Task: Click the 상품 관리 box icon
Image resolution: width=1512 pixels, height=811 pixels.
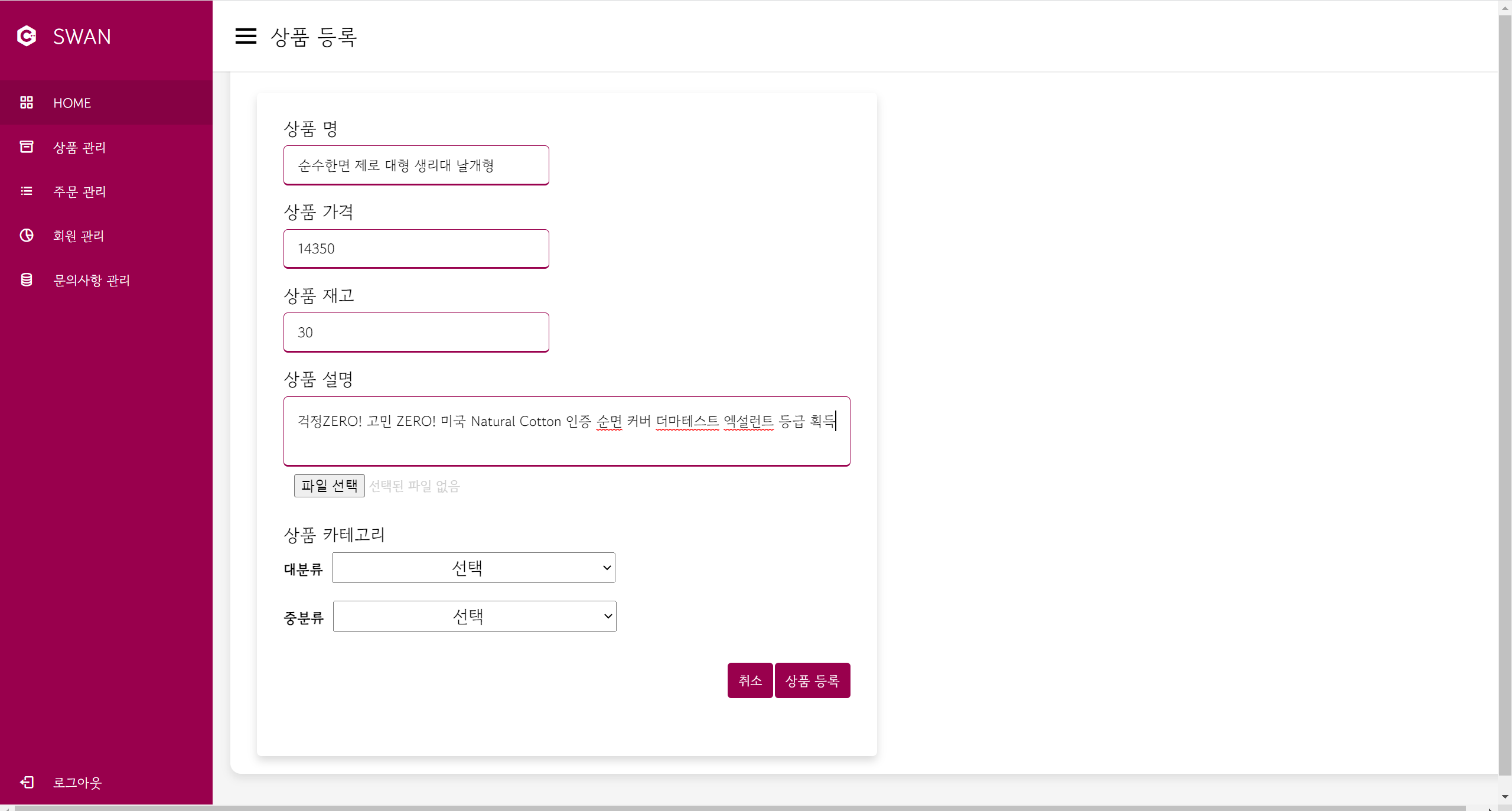Action: pyautogui.click(x=27, y=147)
